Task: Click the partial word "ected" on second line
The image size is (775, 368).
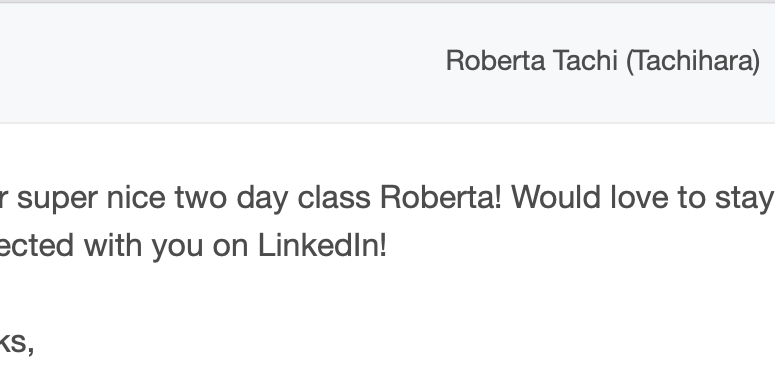Action: (x=37, y=245)
